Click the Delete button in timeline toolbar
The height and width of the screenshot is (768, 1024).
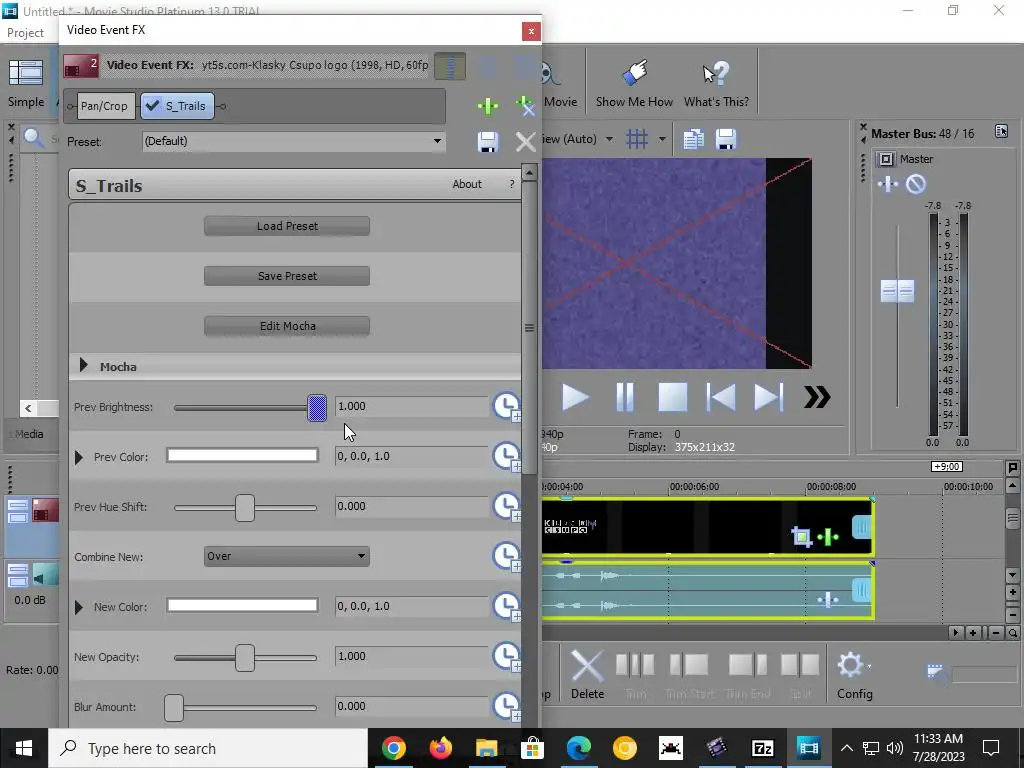(587, 675)
